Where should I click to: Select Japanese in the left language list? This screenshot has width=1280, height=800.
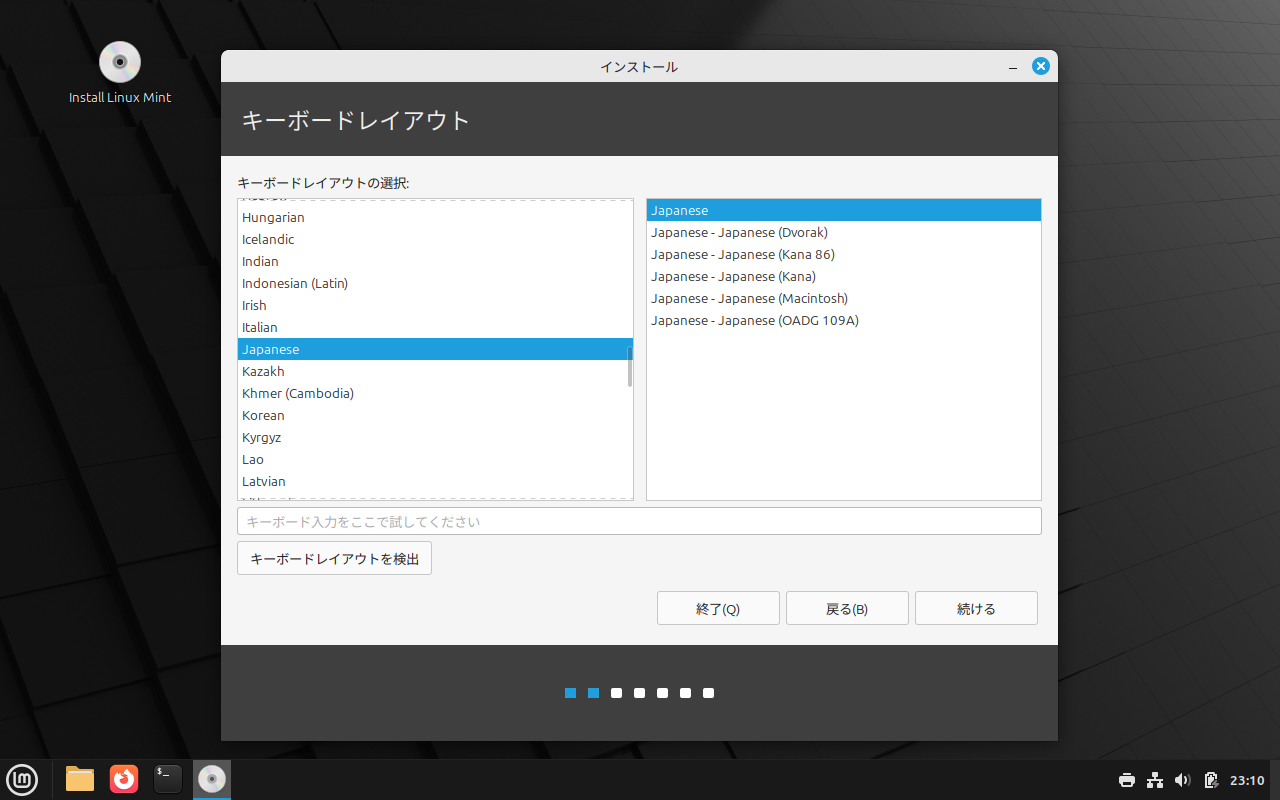click(435, 349)
